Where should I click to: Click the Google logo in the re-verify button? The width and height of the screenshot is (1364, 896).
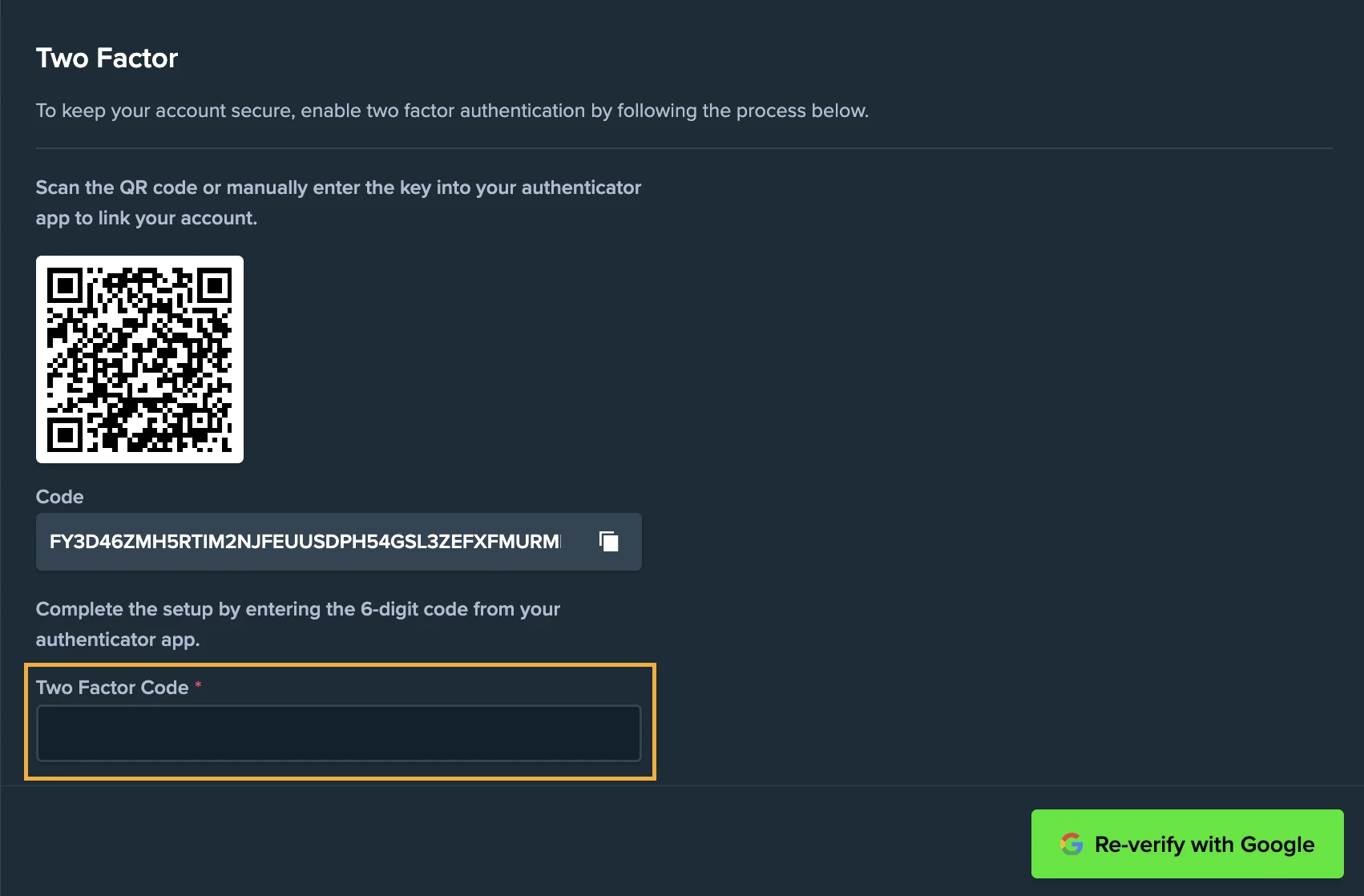coord(1071,844)
